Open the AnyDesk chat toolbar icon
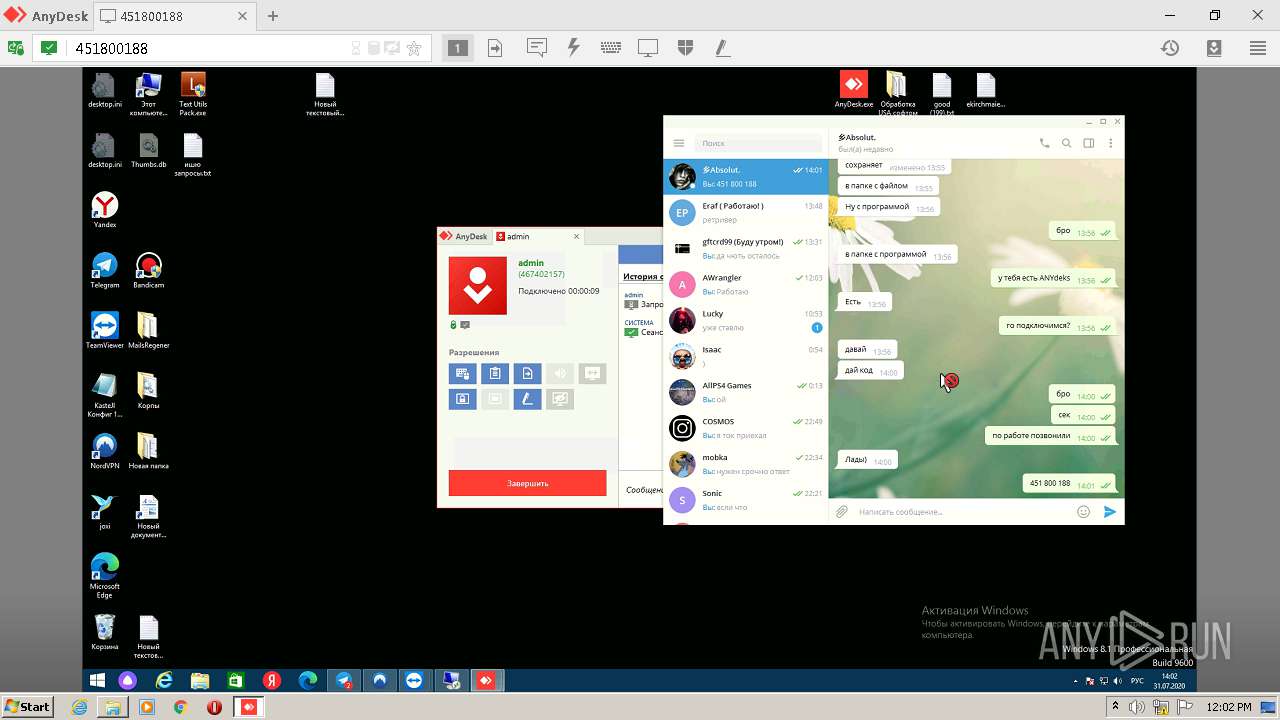 pos(537,48)
